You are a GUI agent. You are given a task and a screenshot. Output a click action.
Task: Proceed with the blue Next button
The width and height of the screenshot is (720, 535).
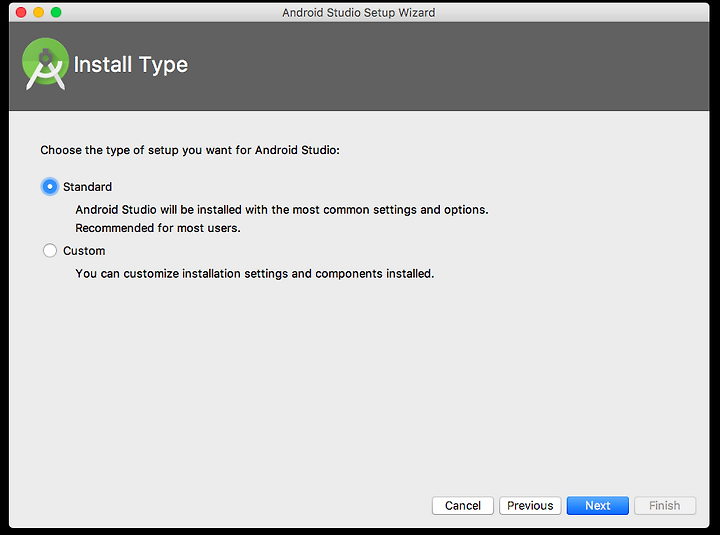point(597,506)
